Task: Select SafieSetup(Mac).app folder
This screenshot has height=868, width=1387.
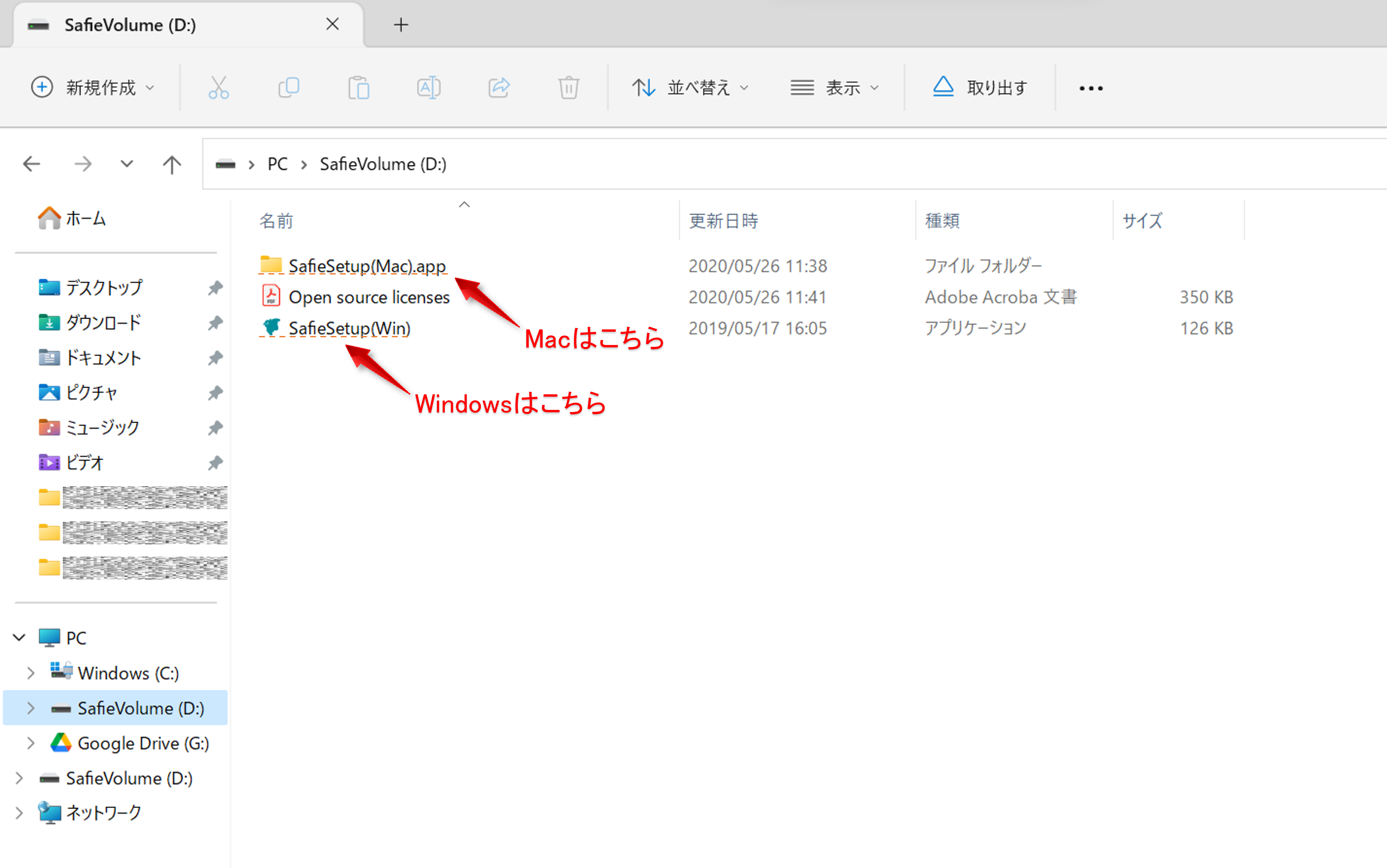Action: 367,266
